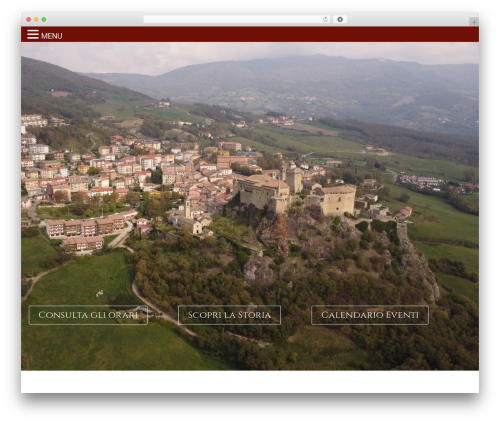Click the round icon beside the address bar

pyautogui.click(x=340, y=19)
